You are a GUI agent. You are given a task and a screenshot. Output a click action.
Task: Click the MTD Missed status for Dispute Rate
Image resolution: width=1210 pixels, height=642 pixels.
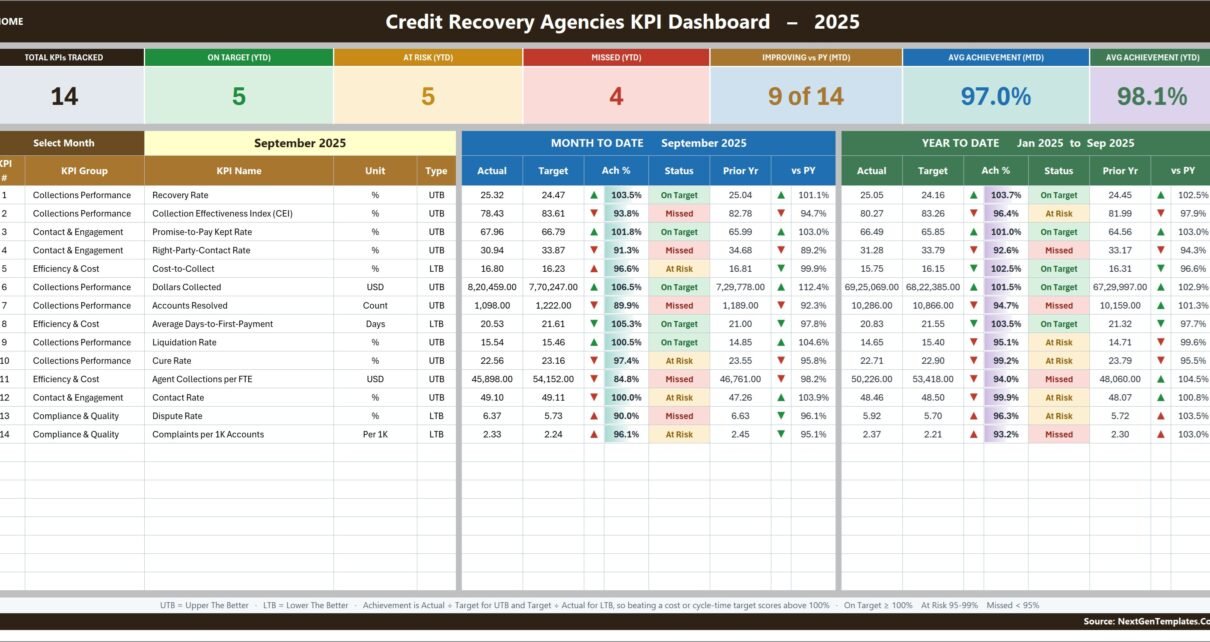(679, 416)
